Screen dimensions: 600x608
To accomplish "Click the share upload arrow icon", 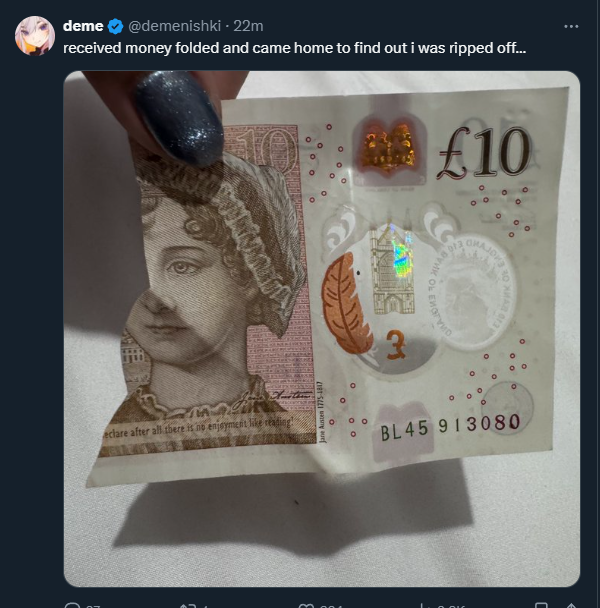I will click(x=572, y=605).
